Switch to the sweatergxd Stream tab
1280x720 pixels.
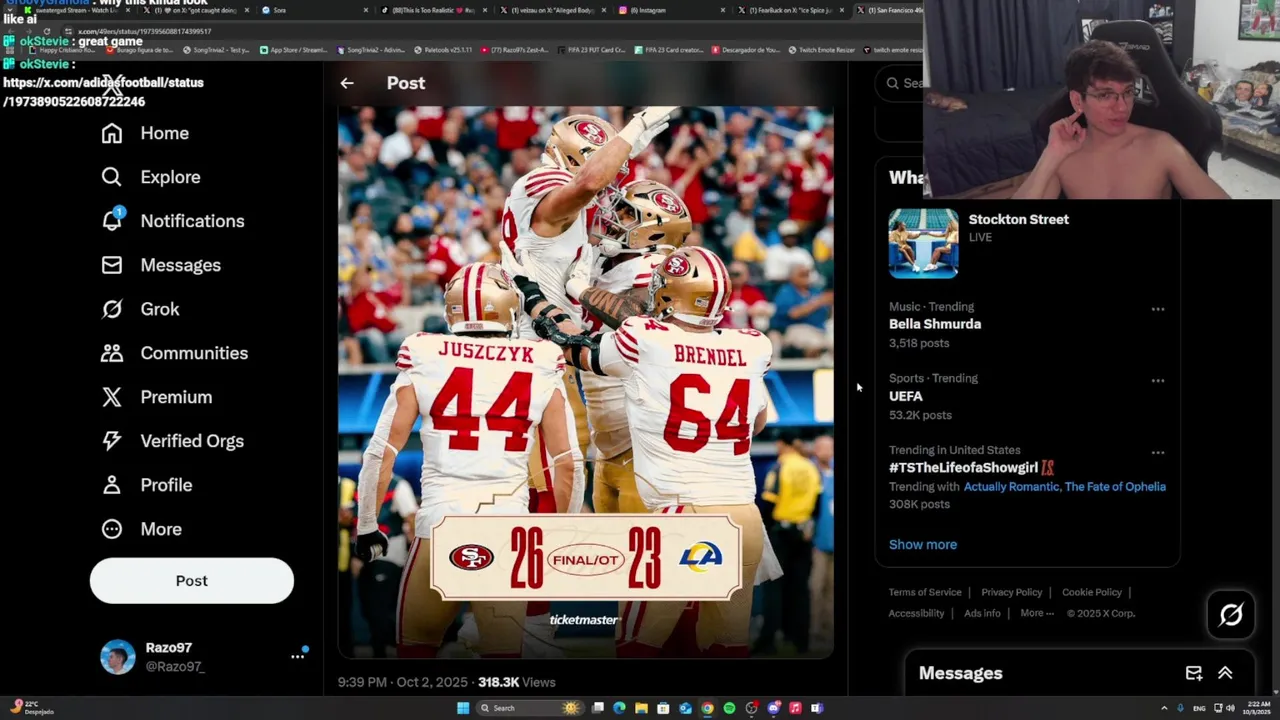pyautogui.click(x=75, y=10)
